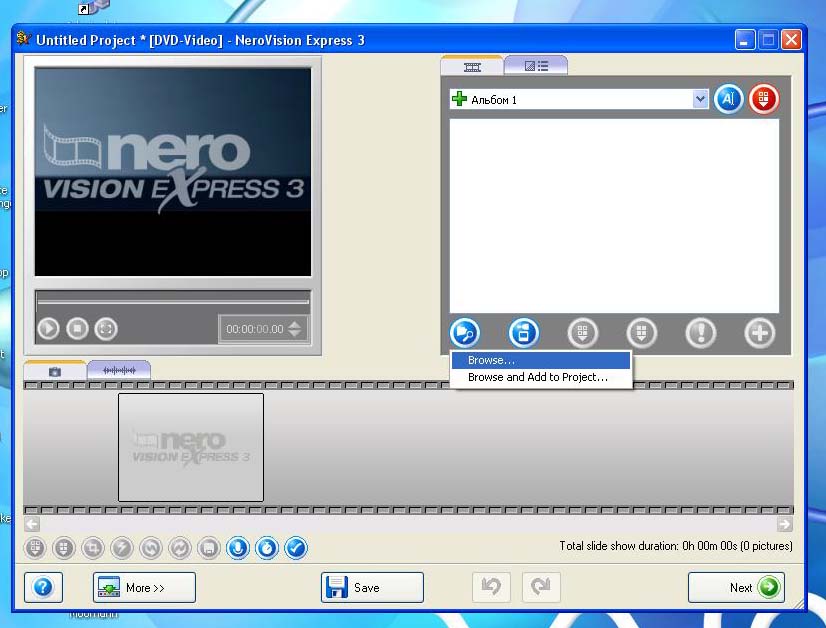This screenshot has width=826, height=628.
Task: Minimize the NeroVision Express window
Action: point(744,40)
